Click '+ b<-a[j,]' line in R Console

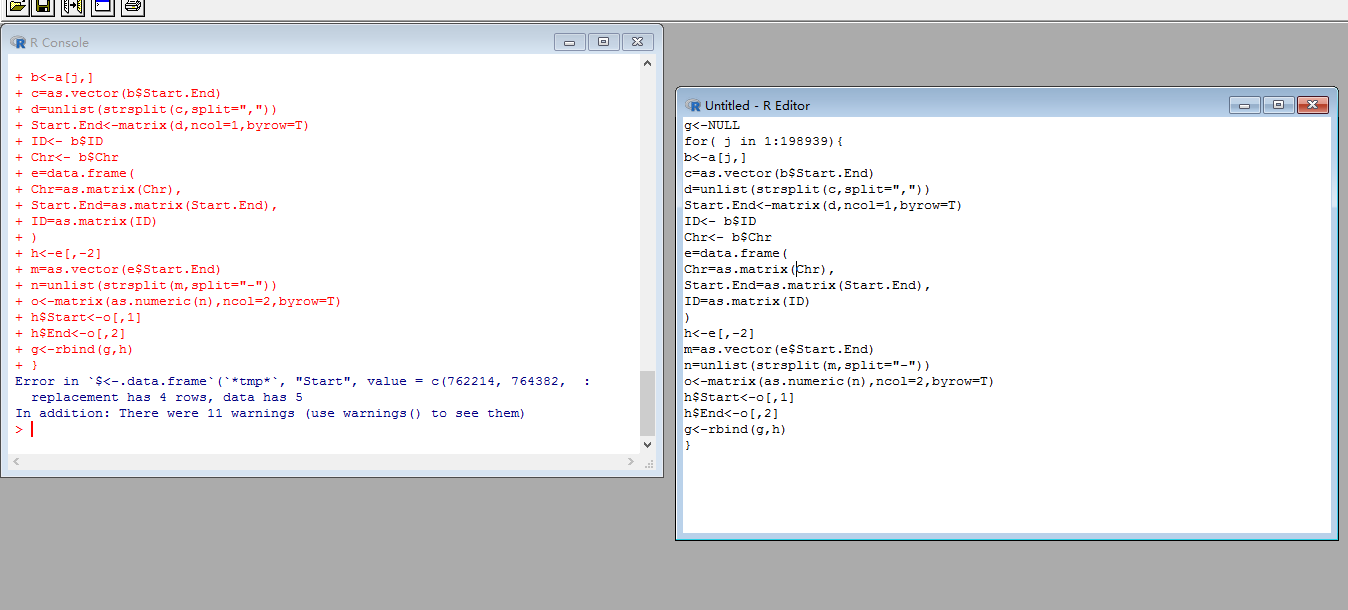point(55,77)
